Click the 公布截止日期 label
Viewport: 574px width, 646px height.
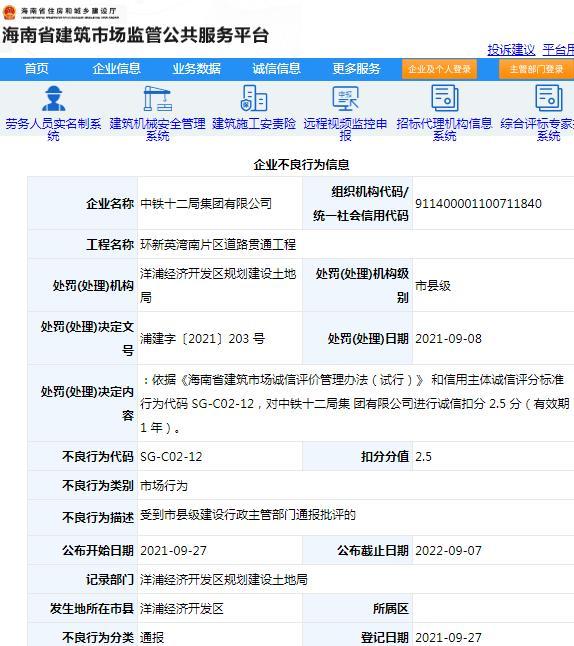click(x=373, y=551)
